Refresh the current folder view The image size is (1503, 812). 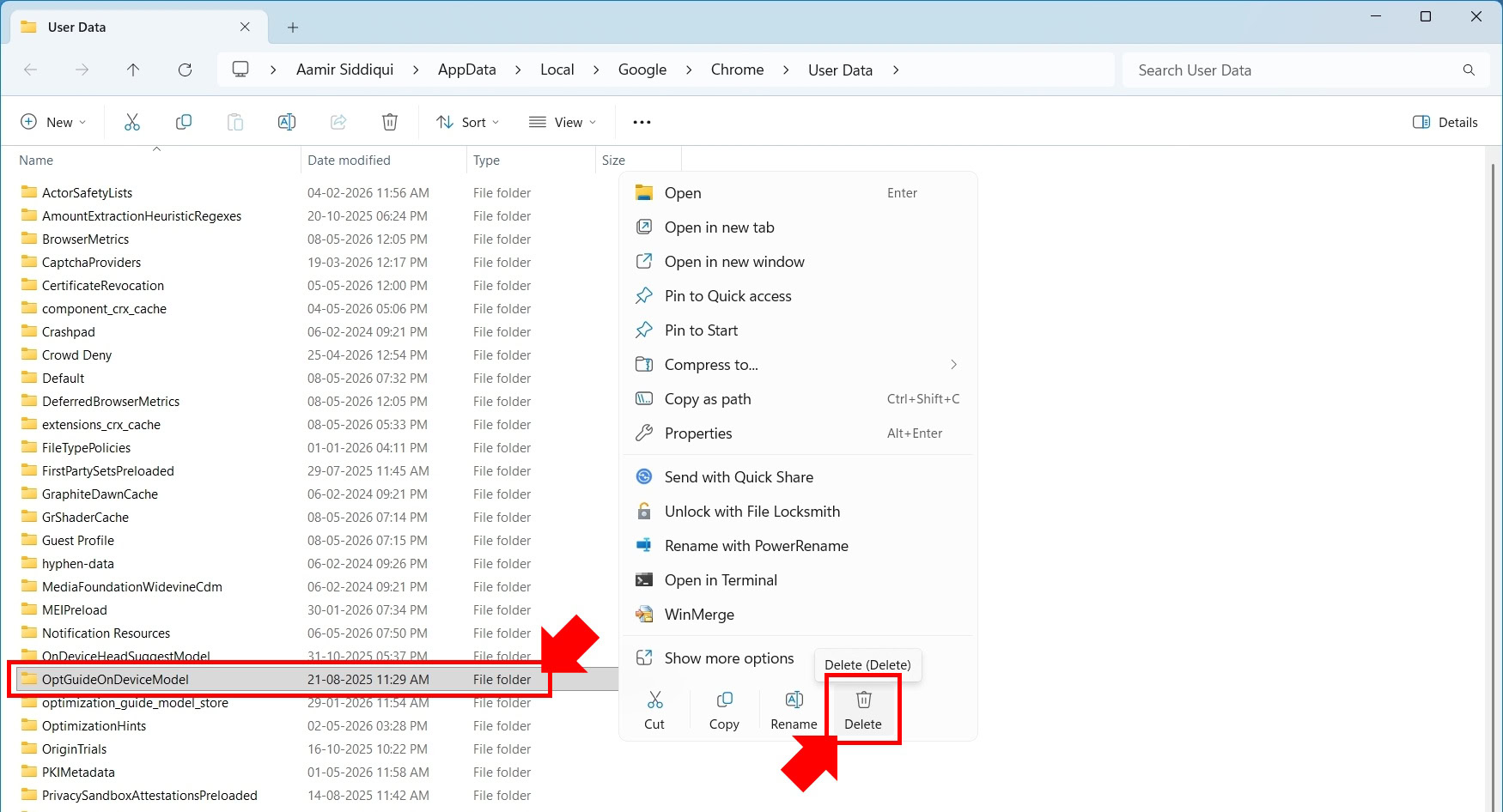pos(185,70)
